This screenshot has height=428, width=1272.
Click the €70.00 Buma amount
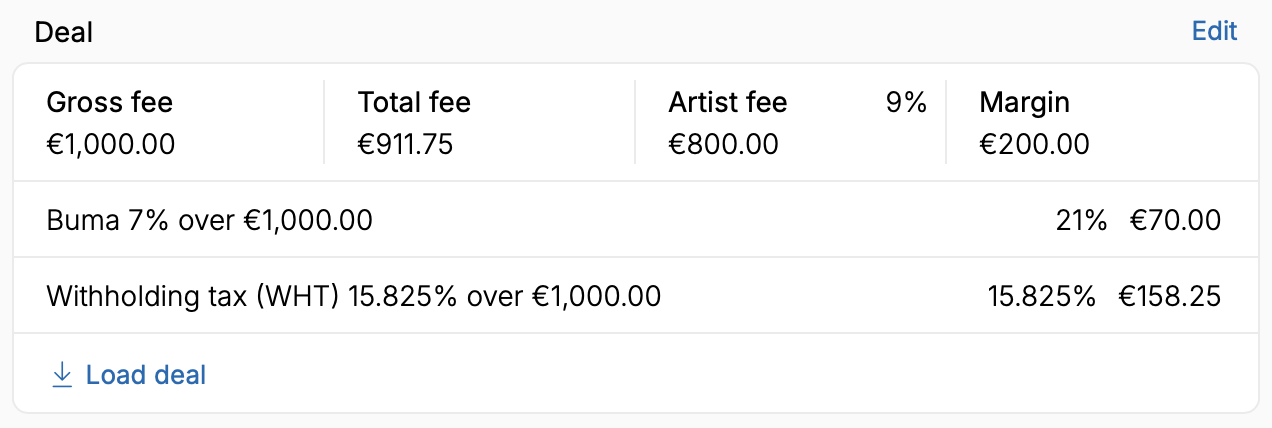1175,219
